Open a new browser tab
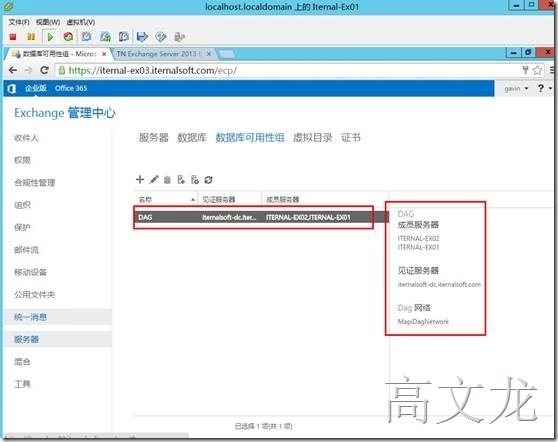This screenshot has width=558, height=442. 227,54
